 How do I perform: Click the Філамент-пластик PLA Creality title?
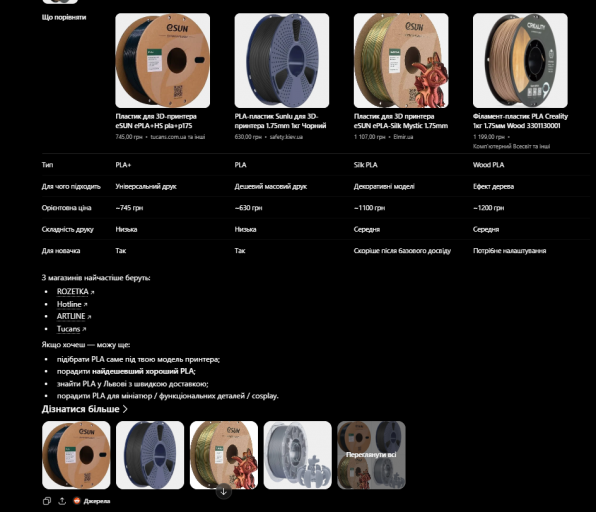tap(520, 121)
